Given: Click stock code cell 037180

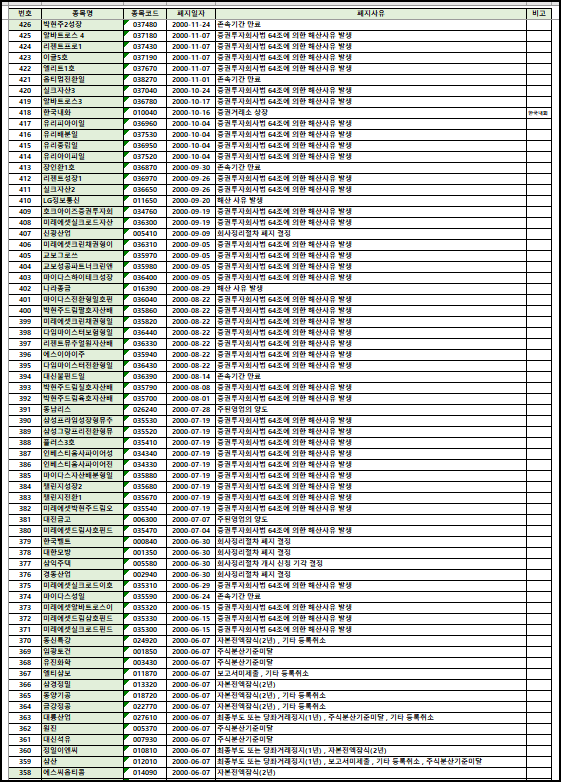Looking at the screenshot, I should pos(145,35).
